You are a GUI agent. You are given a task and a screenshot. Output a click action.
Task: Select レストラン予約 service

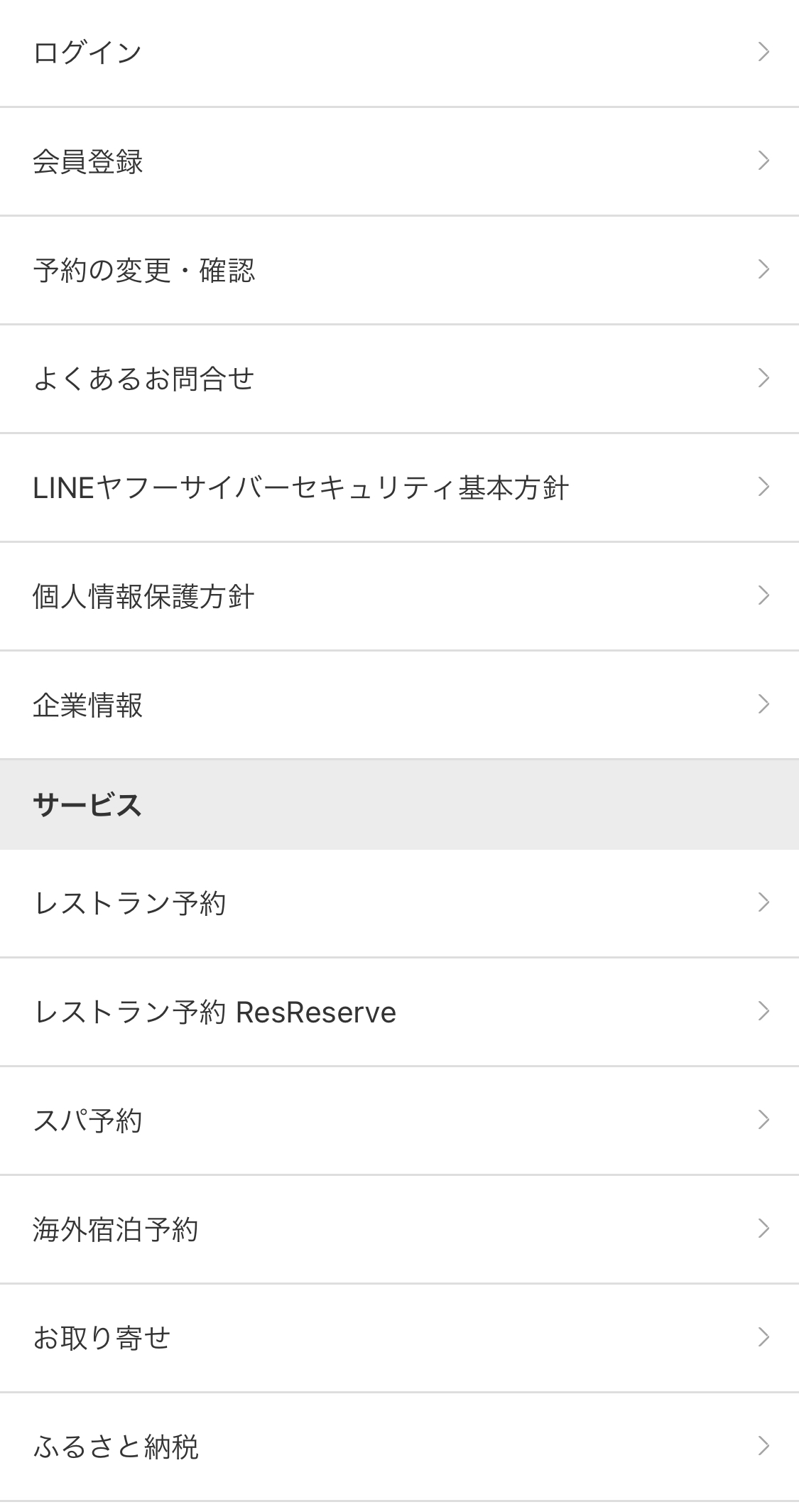130,903
